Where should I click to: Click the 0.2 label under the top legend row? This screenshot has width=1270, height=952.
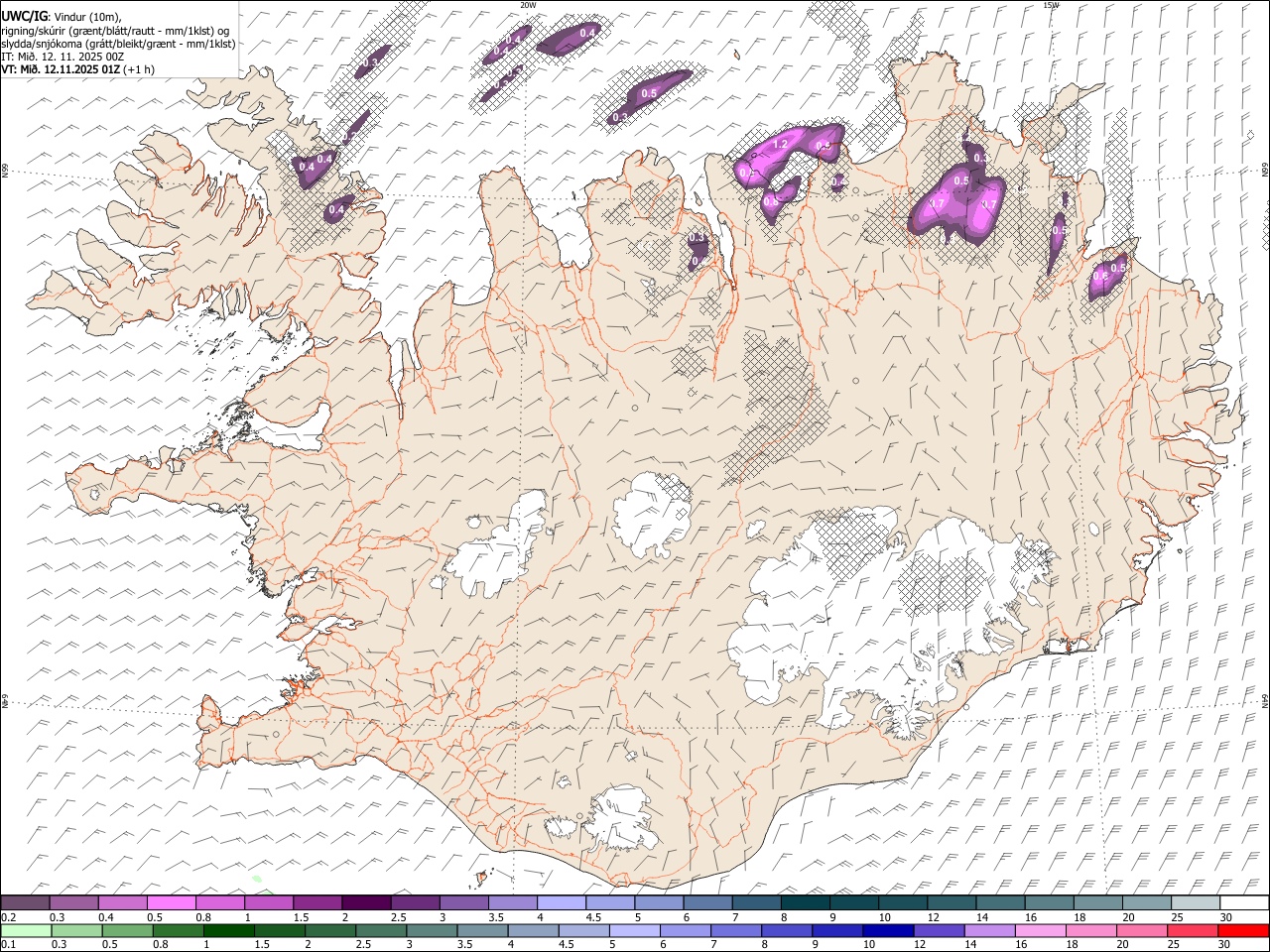pyautogui.click(x=8, y=917)
